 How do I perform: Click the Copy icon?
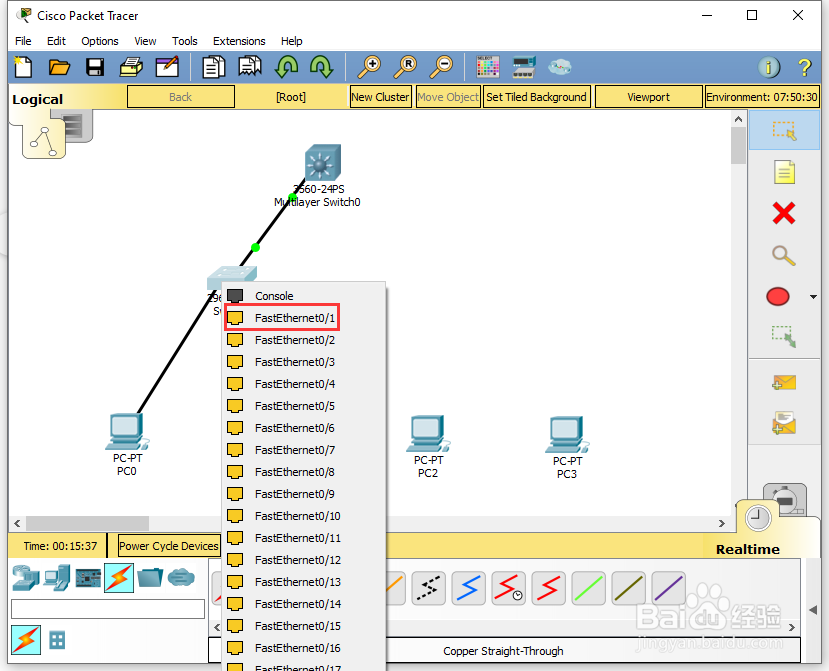(x=214, y=68)
